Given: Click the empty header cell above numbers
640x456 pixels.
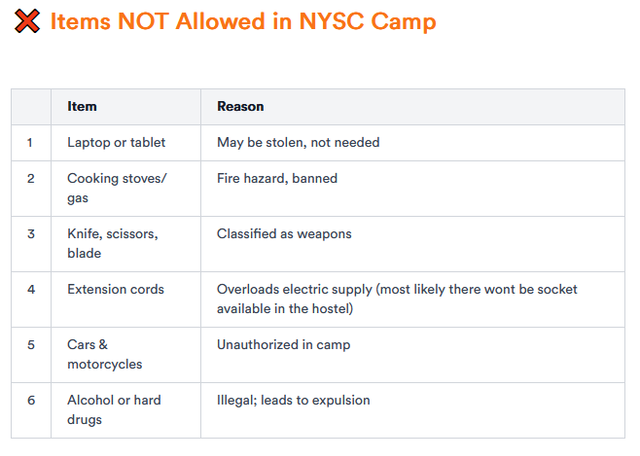Looking at the screenshot, I should (31, 107).
